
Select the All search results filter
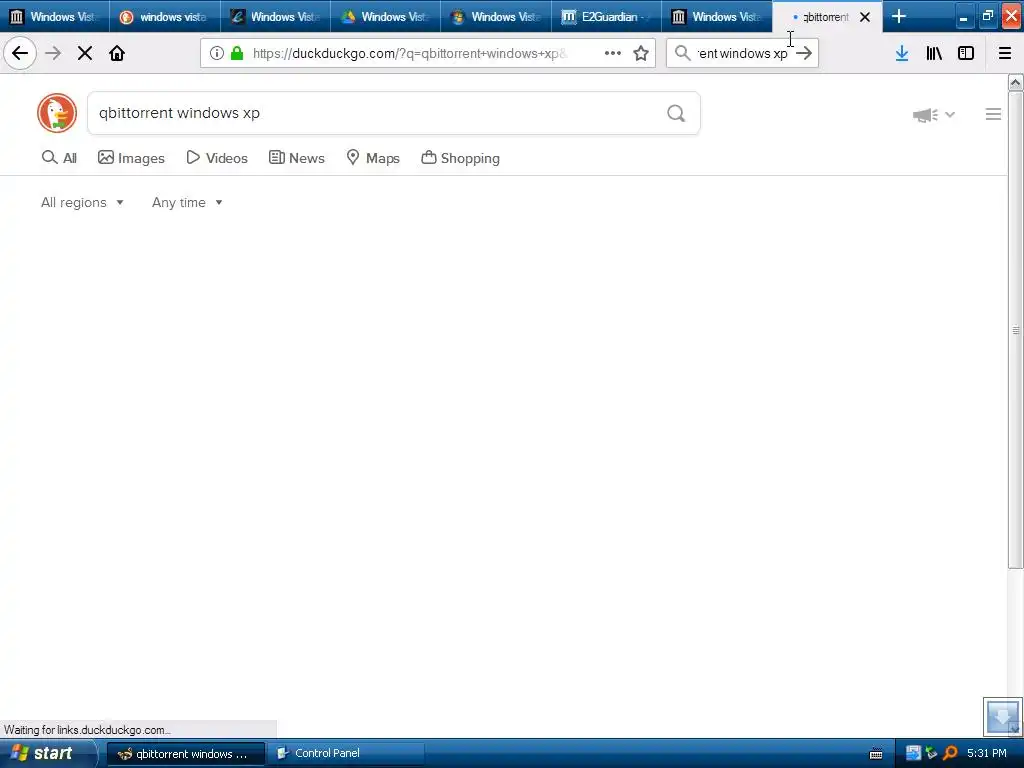pyautogui.click(x=59, y=158)
